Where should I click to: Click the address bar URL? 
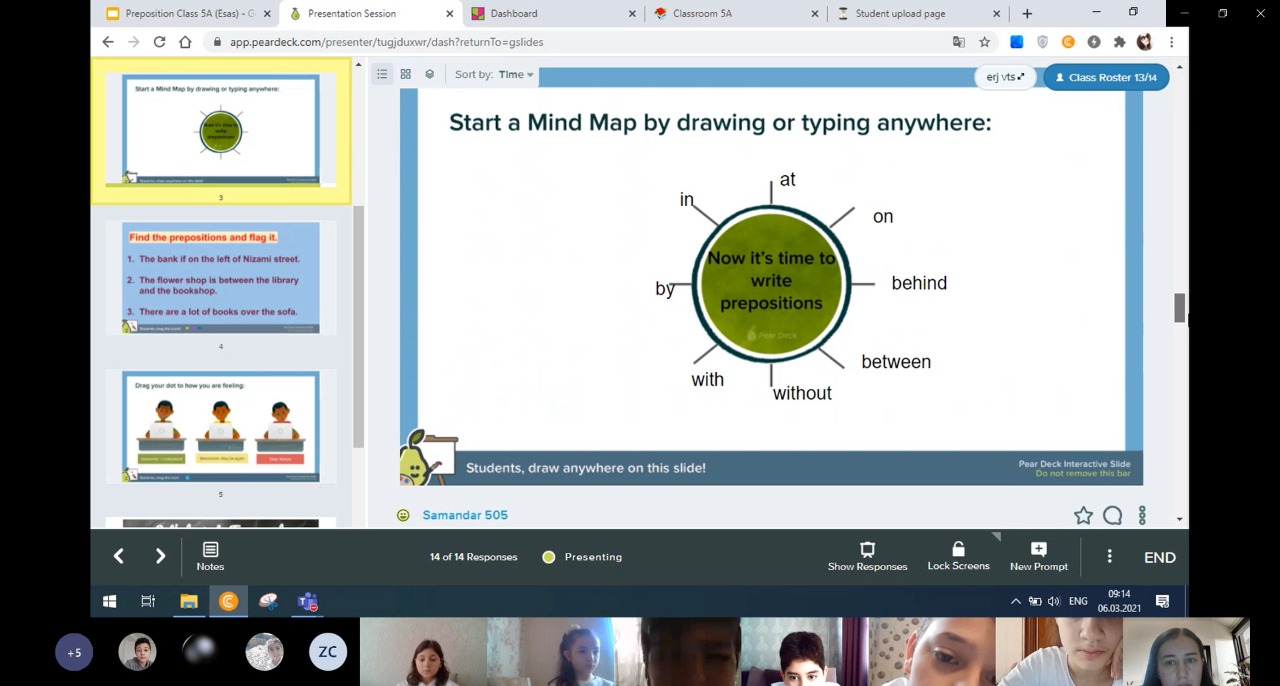pyautogui.click(x=386, y=42)
